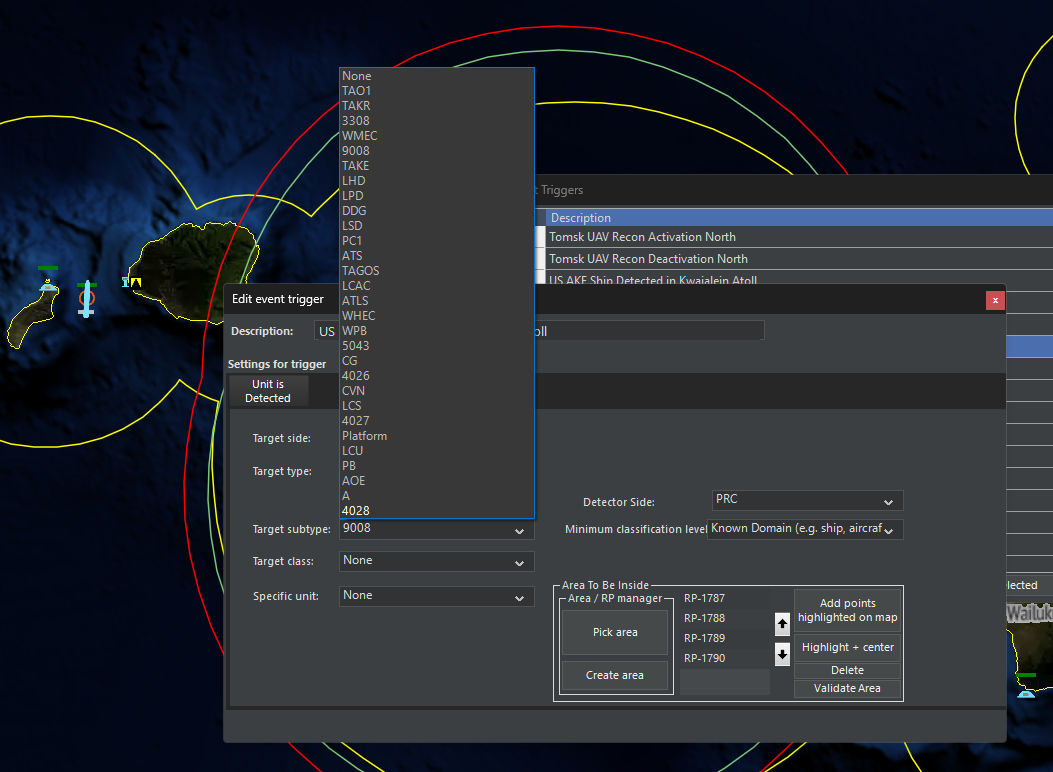Move reference point up with up arrow
The width and height of the screenshot is (1053, 772).
pyautogui.click(x=782, y=624)
